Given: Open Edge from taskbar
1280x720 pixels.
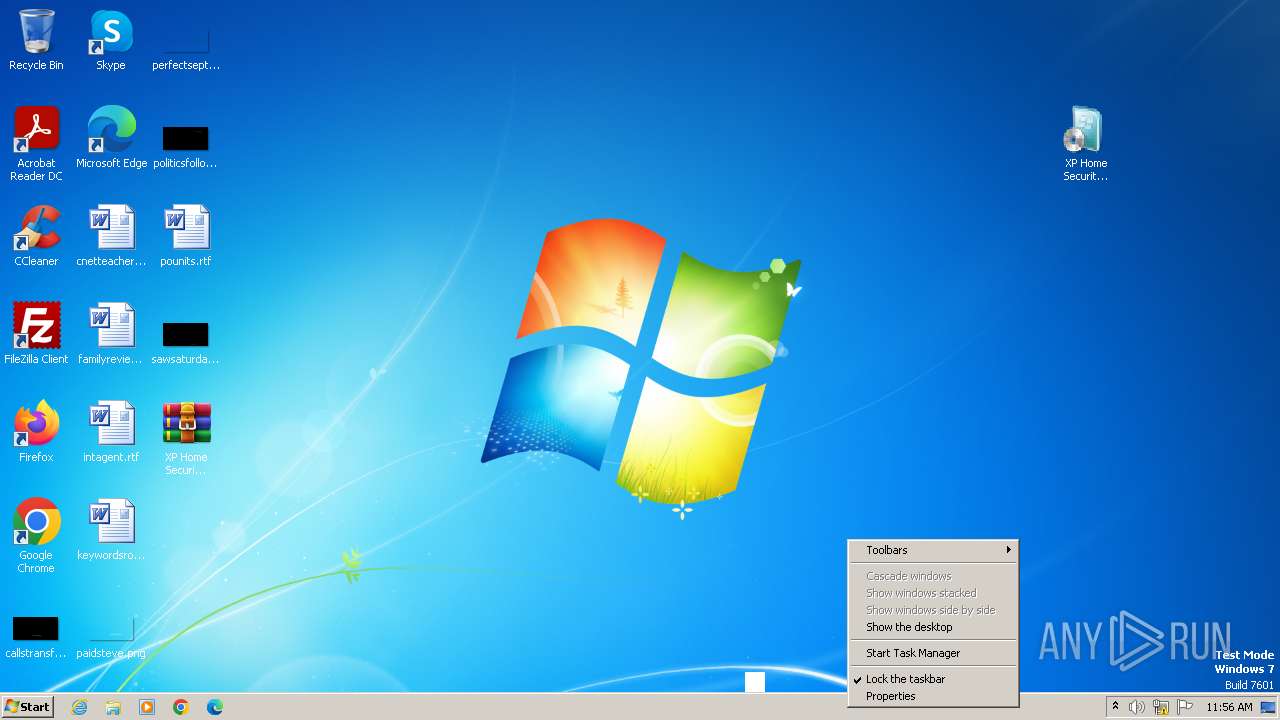Looking at the screenshot, I should [215, 707].
